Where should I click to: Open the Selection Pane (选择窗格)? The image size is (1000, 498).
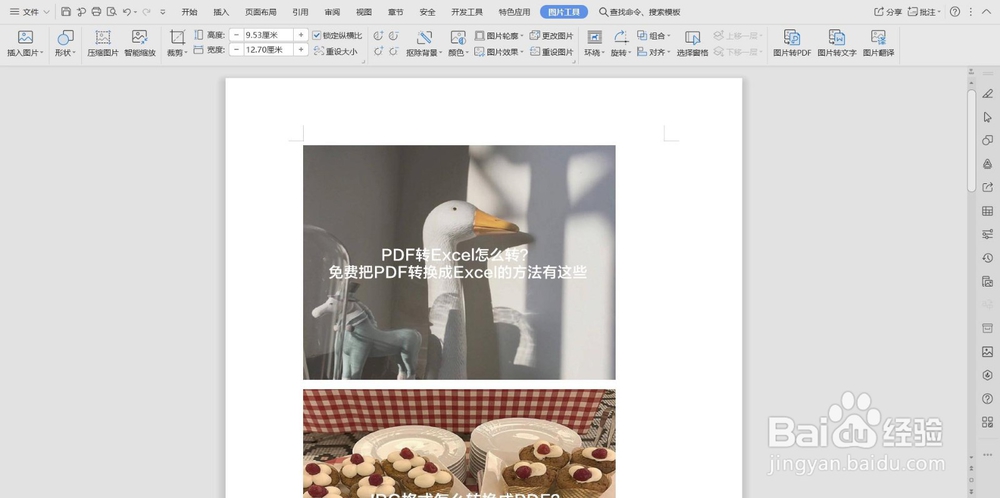(x=693, y=43)
